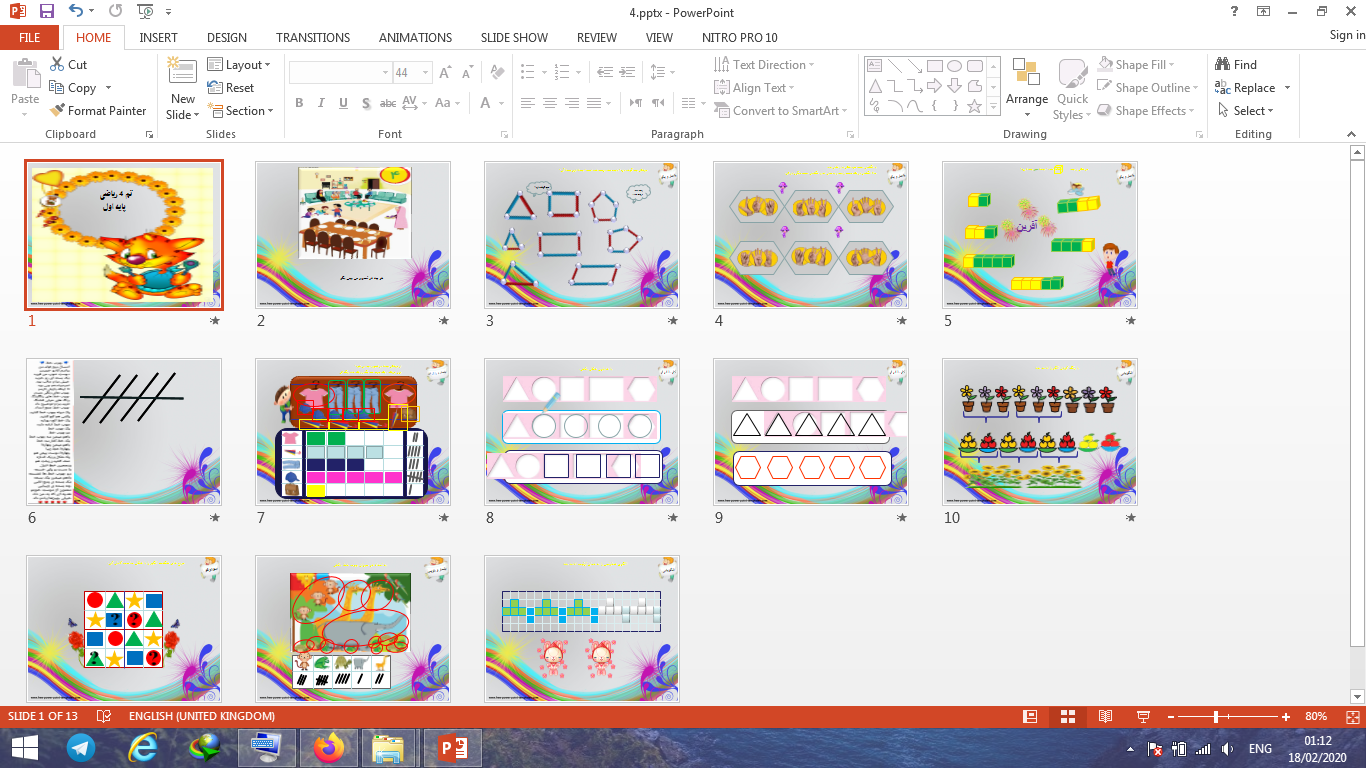The image size is (1366, 768).
Task: Toggle Slide Sorter view button
Action: [x=1068, y=716]
